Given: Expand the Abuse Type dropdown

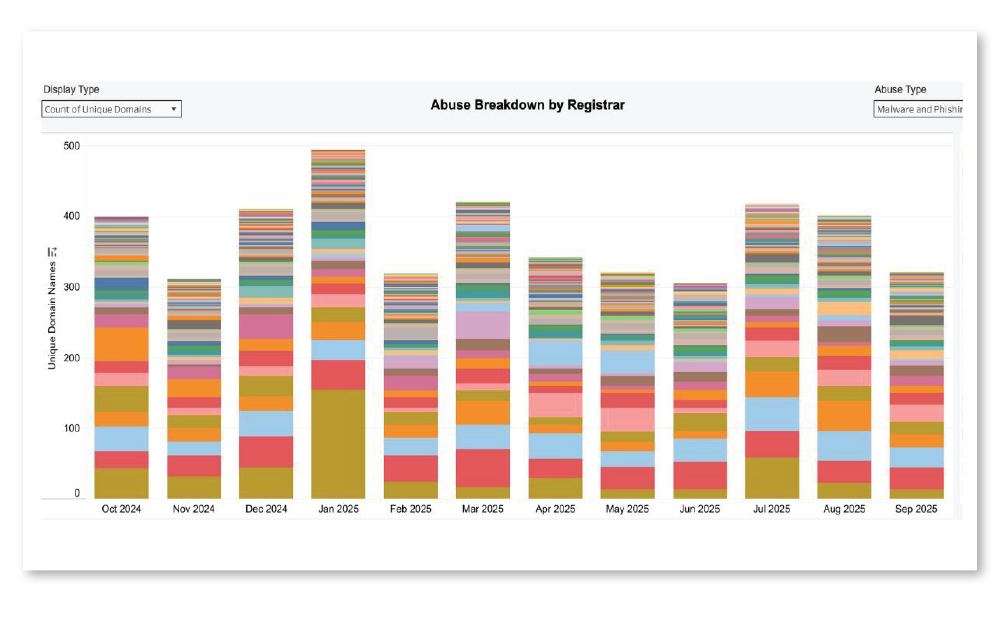Looking at the screenshot, I should 917,109.
